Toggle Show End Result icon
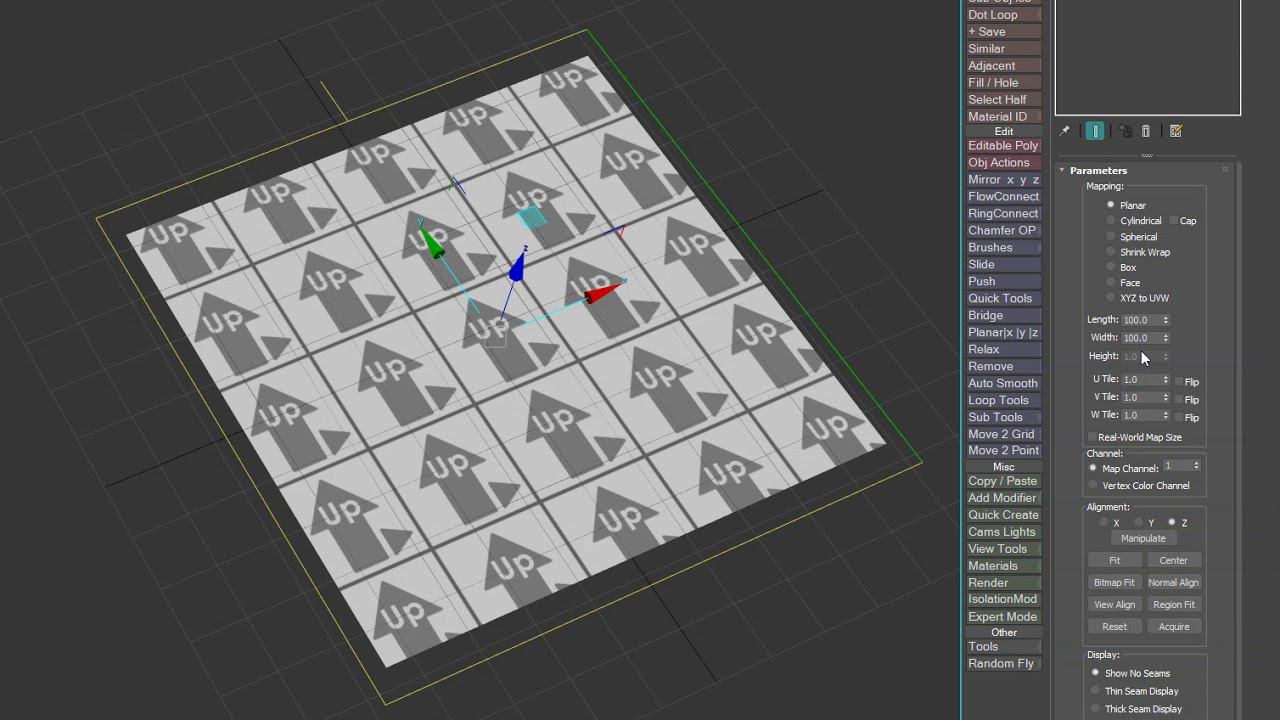The image size is (1280, 720). tap(1096, 131)
